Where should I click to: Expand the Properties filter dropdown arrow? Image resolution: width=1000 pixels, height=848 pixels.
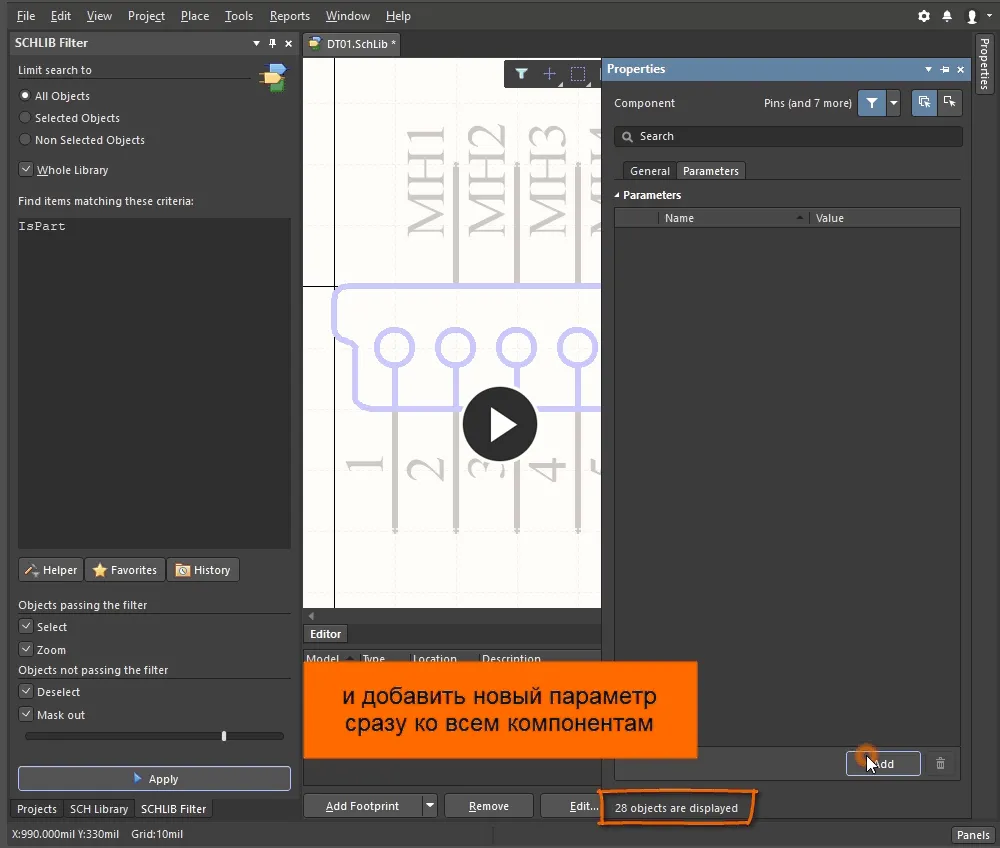(894, 102)
